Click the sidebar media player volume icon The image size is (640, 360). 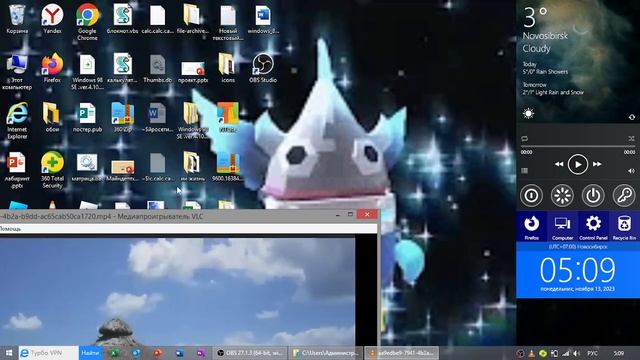pyautogui.click(x=631, y=171)
